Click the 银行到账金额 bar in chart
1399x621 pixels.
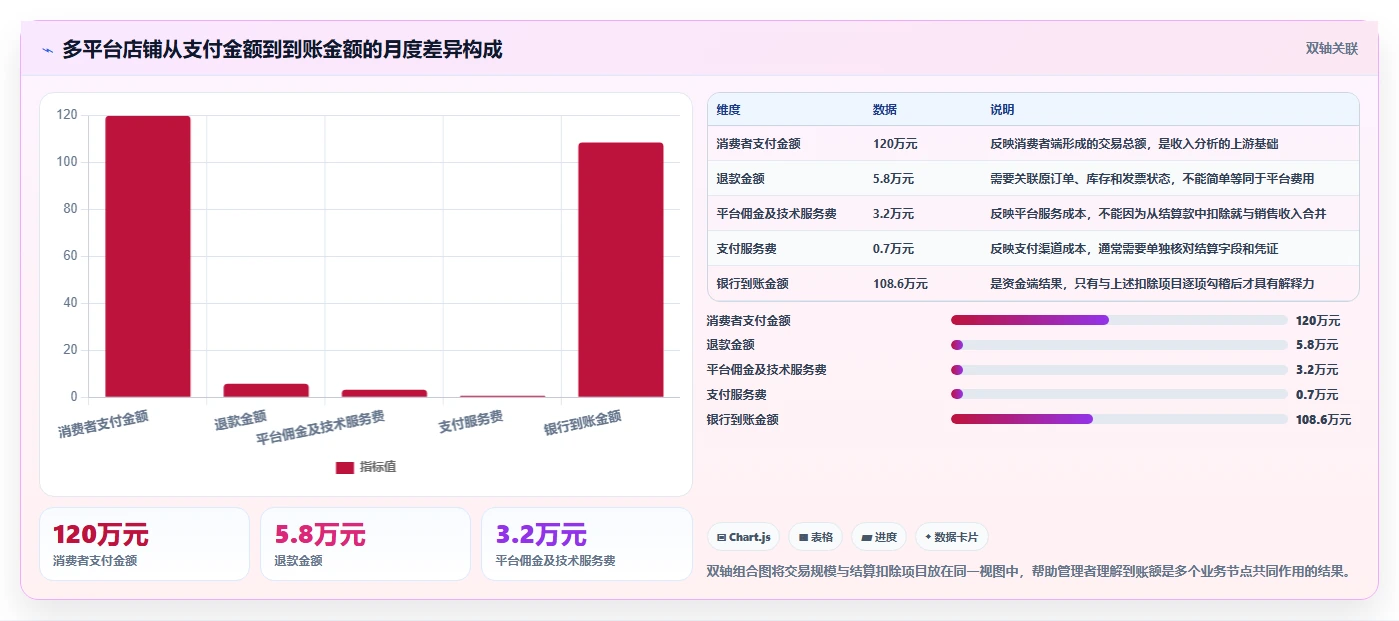pyautogui.click(x=620, y=270)
